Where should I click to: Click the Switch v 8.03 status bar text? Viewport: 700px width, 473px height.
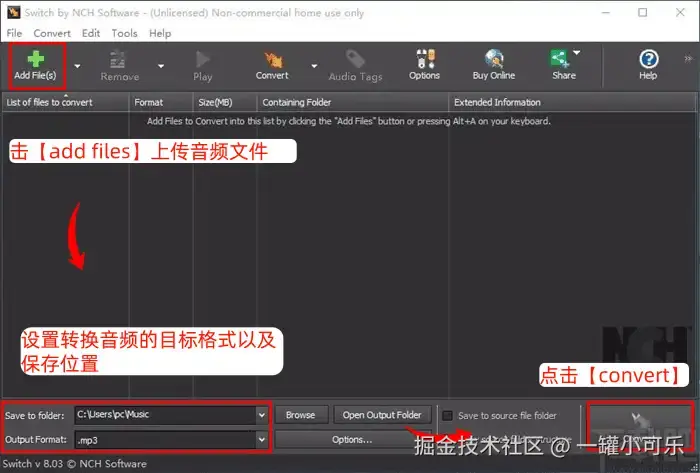coord(75,464)
